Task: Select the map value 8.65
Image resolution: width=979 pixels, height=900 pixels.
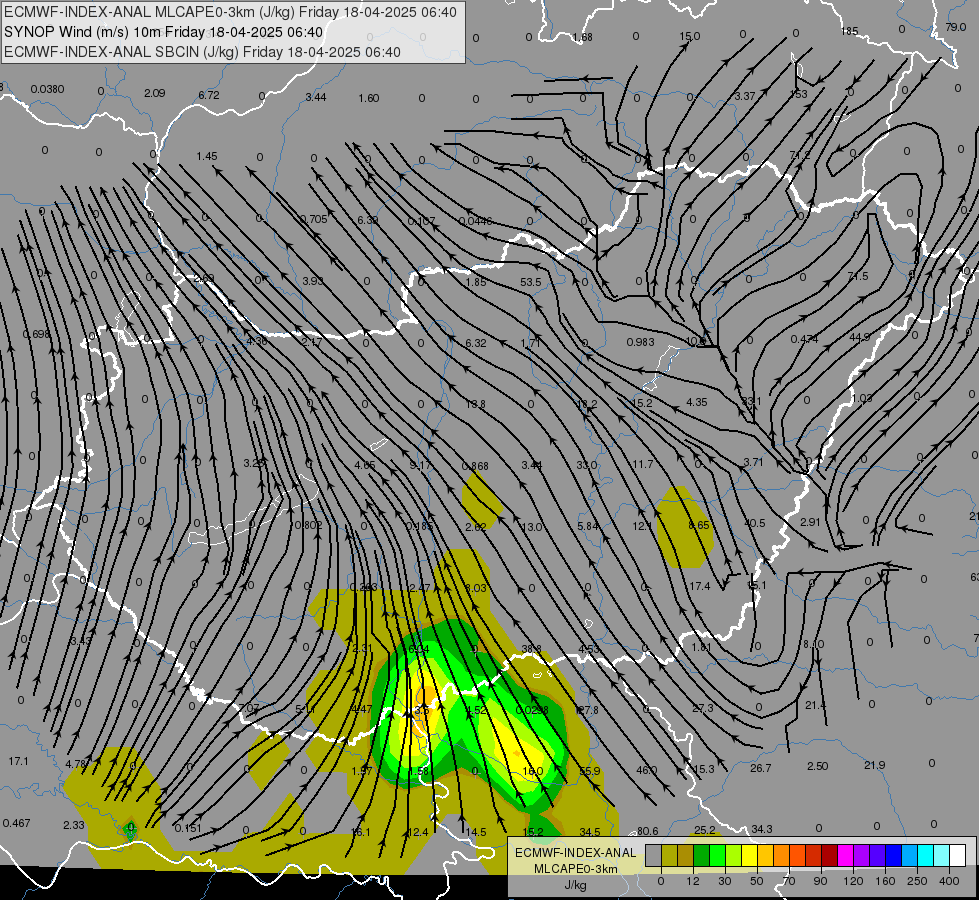Action: 699,525
